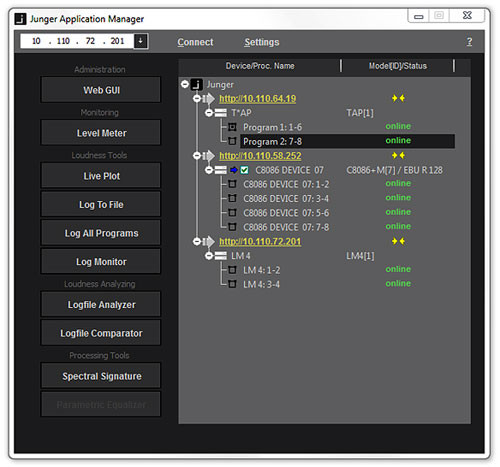Open link http://10.110.58.252
500x467 pixels.
coord(260,156)
